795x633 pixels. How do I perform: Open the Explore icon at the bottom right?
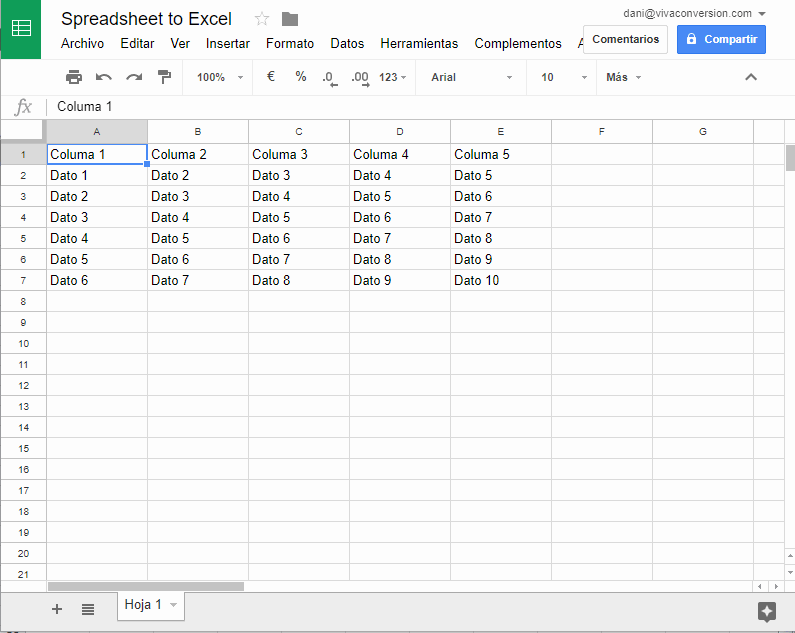[767, 611]
